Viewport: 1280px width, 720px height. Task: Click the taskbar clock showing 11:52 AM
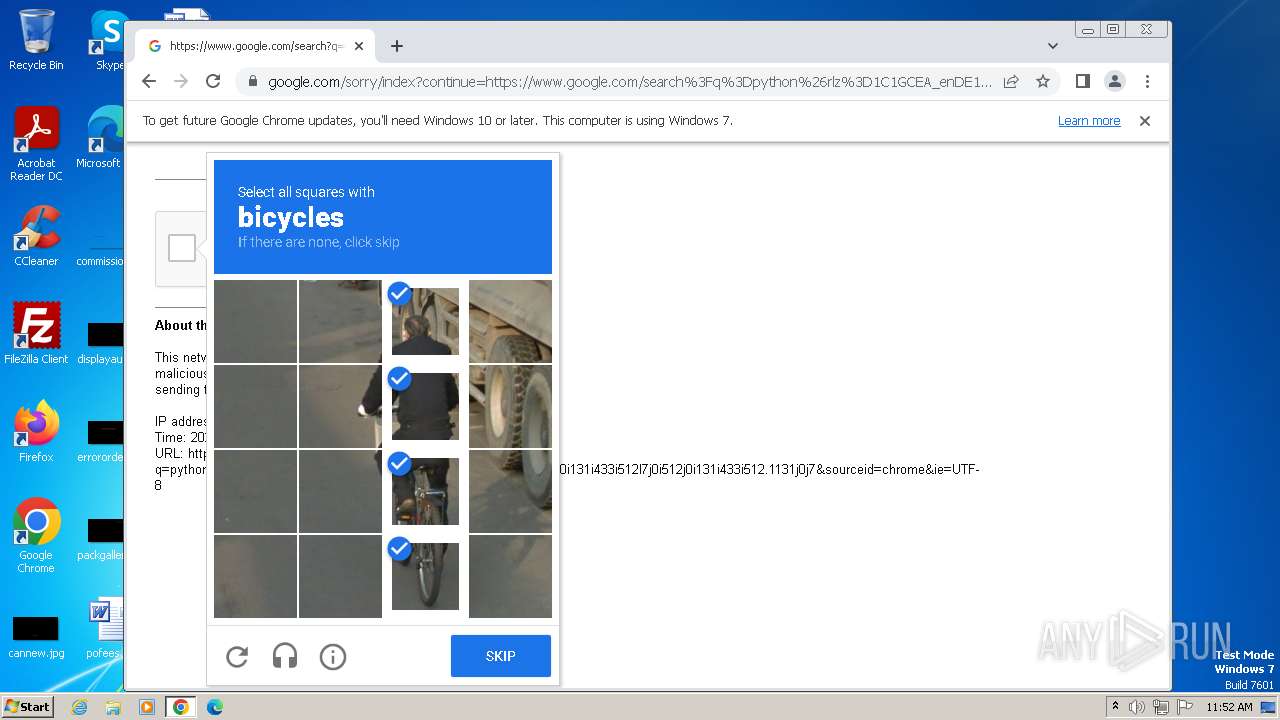tap(1229, 707)
